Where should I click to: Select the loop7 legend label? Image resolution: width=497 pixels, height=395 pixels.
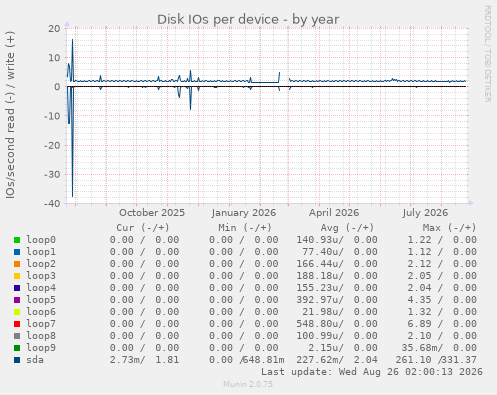[x=41, y=324]
